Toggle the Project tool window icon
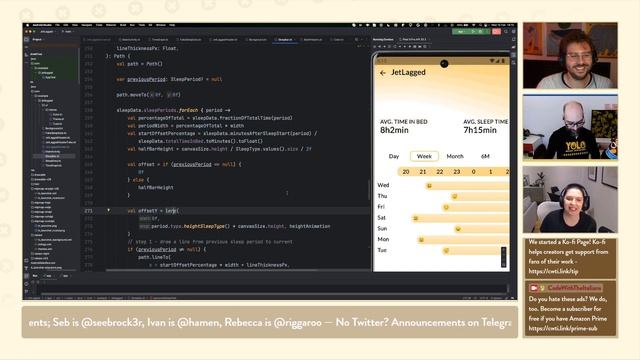 (x=27, y=40)
